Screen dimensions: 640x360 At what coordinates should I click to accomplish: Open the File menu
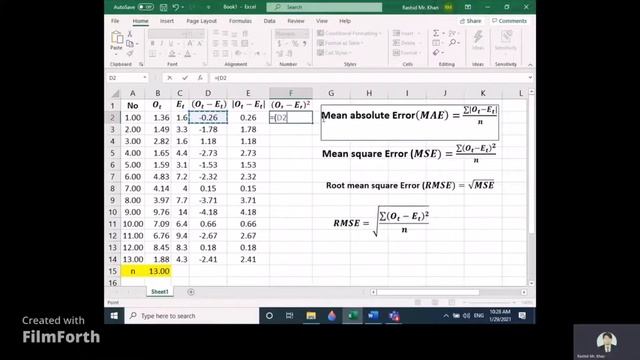point(115,21)
